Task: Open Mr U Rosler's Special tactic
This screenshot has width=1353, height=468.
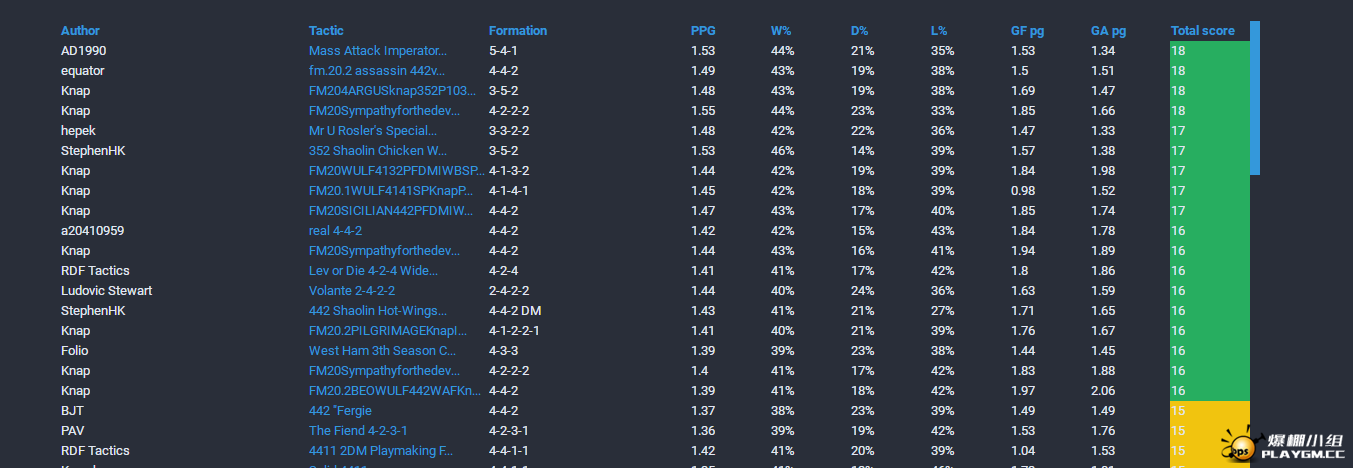Action: tap(373, 131)
